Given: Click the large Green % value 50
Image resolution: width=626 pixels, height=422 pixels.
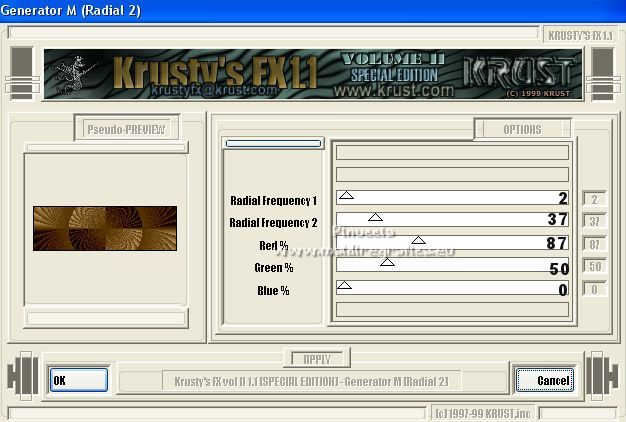Looking at the screenshot, I should tap(559, 269).
